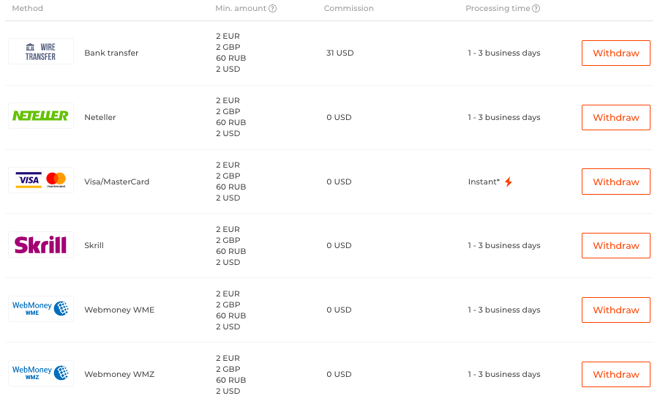Withdraw using Skrill
Screen dimensions: 660x396
pos(616,246)
